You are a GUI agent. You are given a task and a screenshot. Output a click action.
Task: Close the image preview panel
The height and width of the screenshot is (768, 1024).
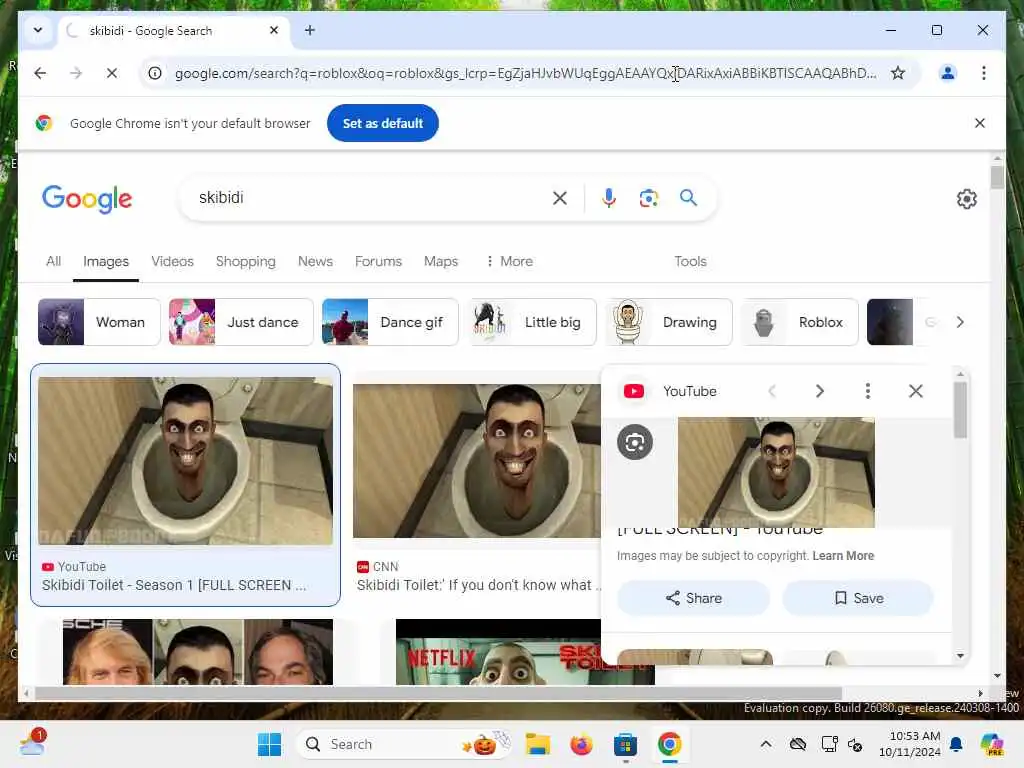click(916, 391)
